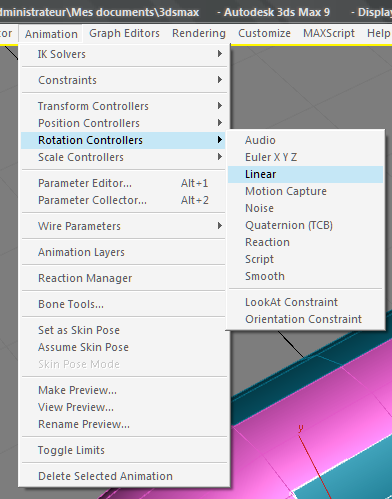Open the Customize menu
This screenshot has width=392, height=499.
click(x=264, y=34)
